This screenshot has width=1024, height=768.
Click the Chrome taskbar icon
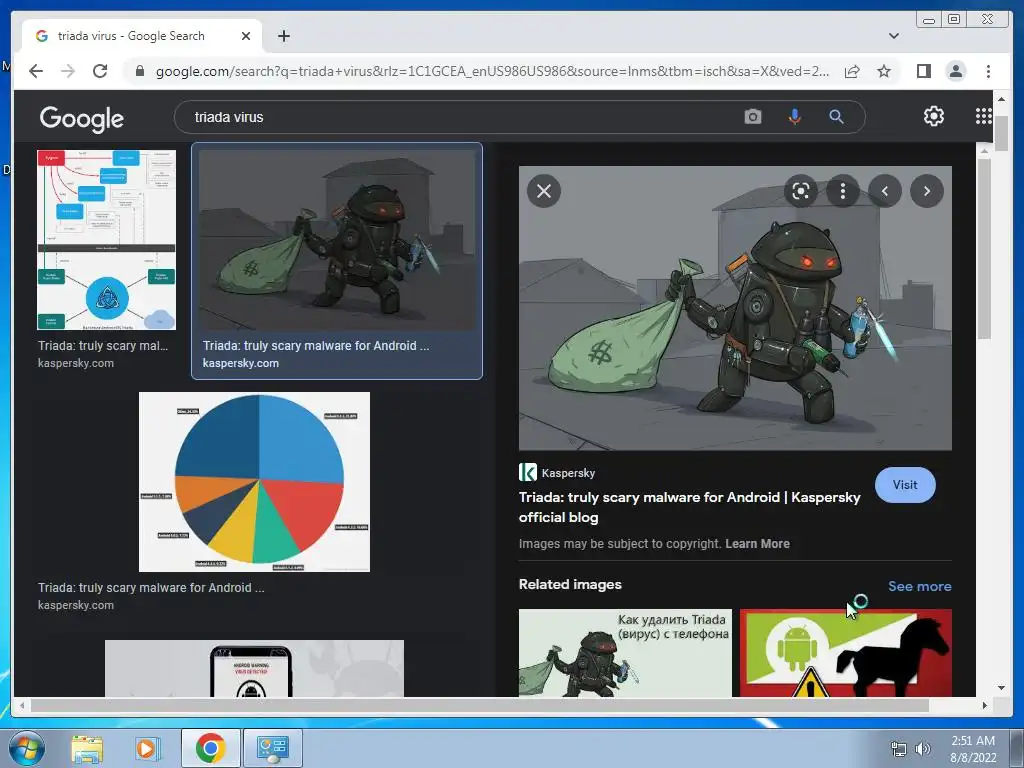(210, 748)
